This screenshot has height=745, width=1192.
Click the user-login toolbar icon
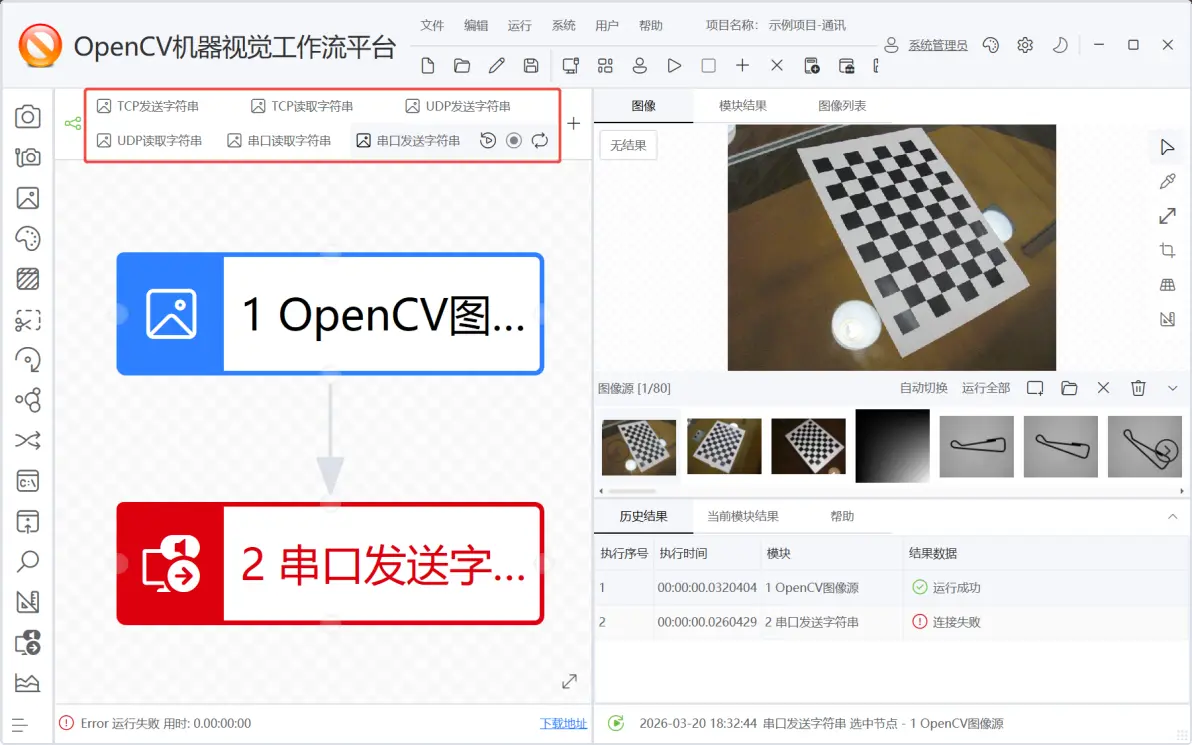pos(639,66)
